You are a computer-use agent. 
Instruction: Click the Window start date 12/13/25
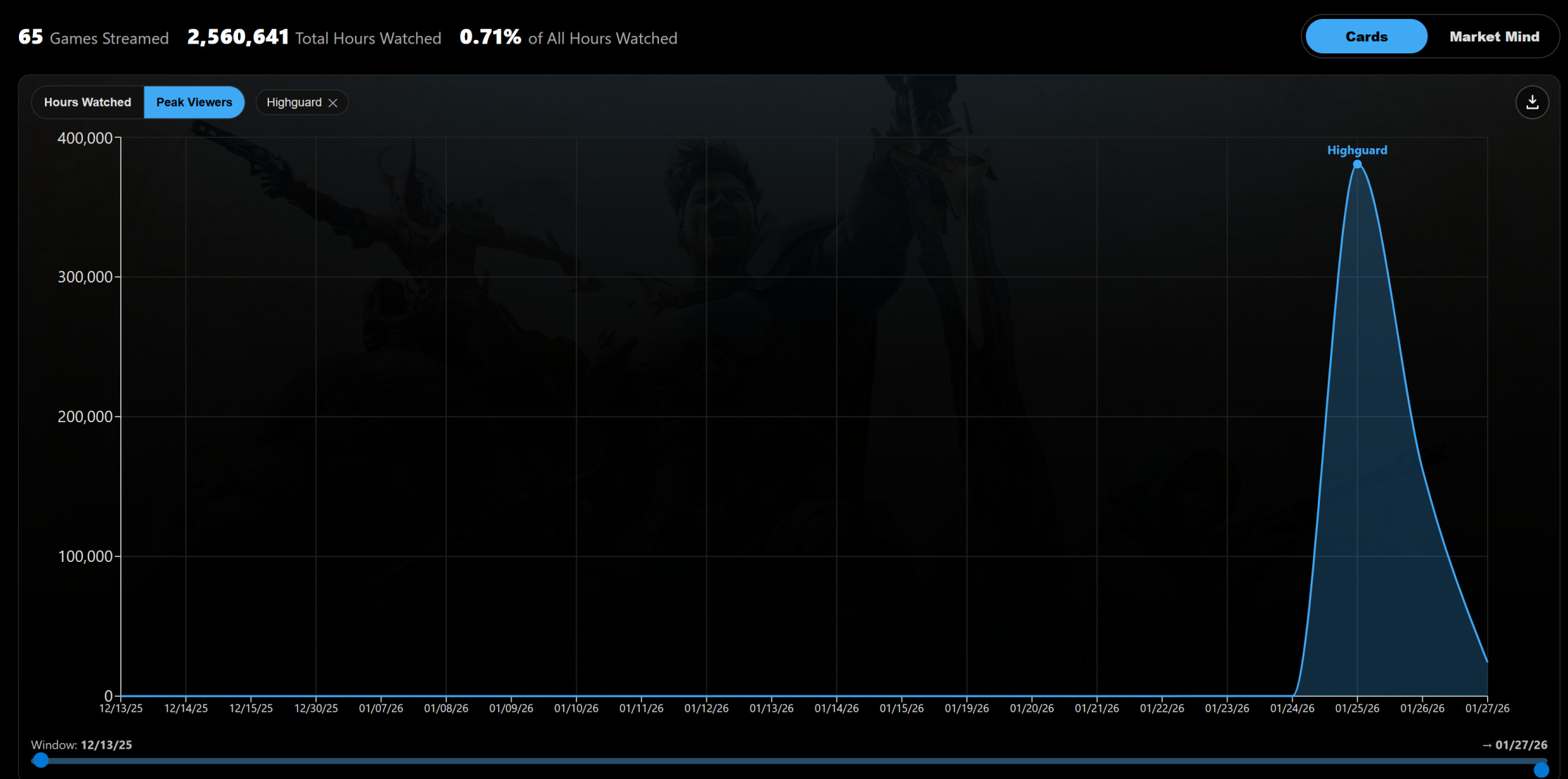[106, 745]
